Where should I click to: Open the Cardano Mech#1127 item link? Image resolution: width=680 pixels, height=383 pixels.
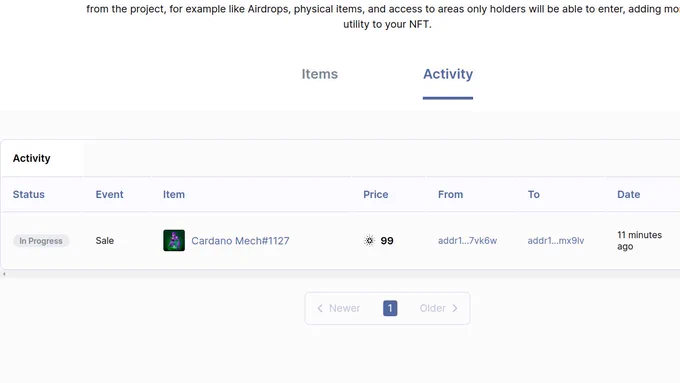tap(240, 241)
